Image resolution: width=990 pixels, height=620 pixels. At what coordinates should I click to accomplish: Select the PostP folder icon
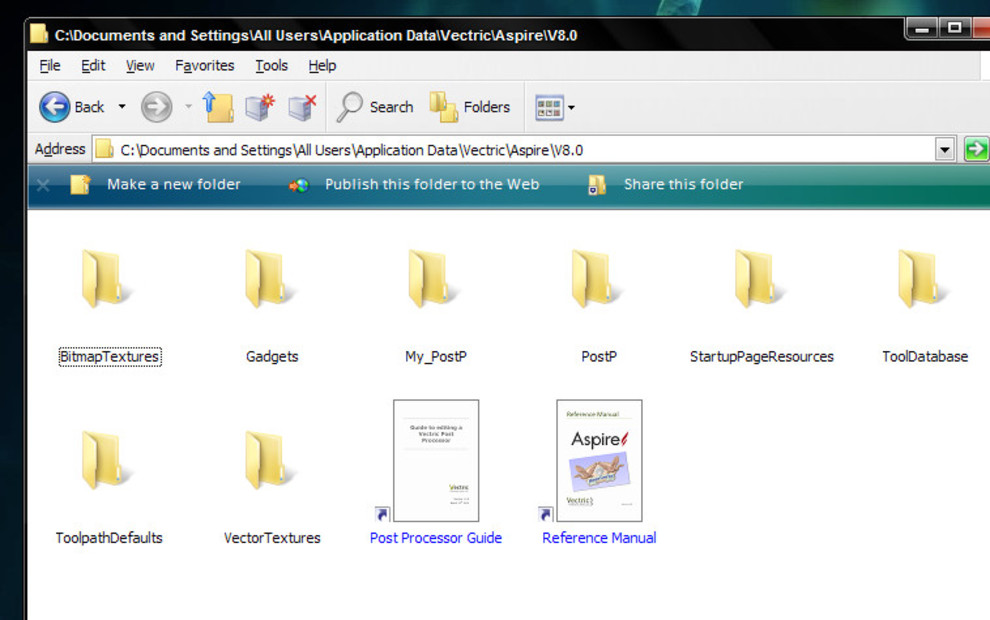595,278
